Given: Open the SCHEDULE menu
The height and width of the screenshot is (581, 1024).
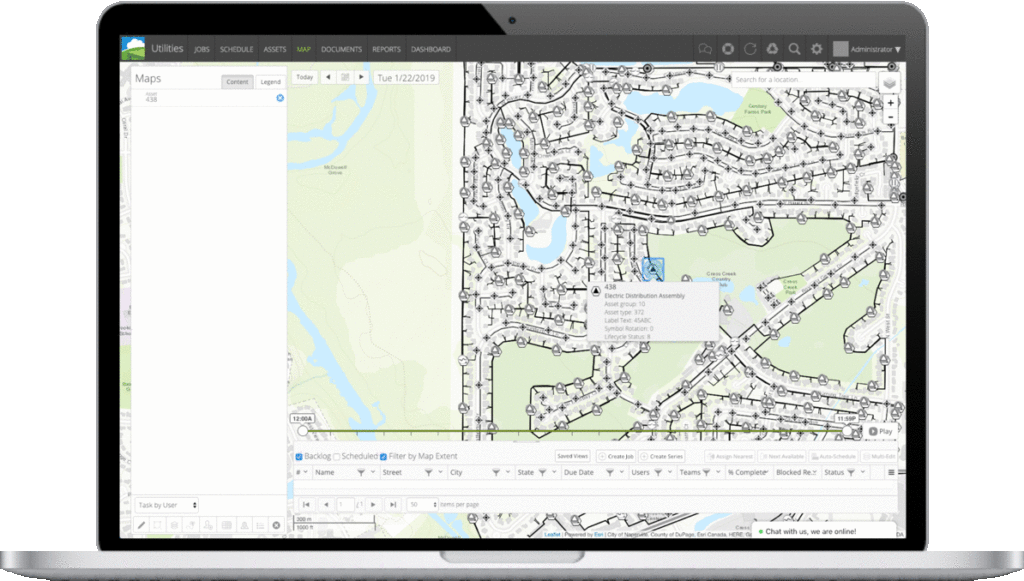Looking at the screenshot, I should [x=236, y=50].
